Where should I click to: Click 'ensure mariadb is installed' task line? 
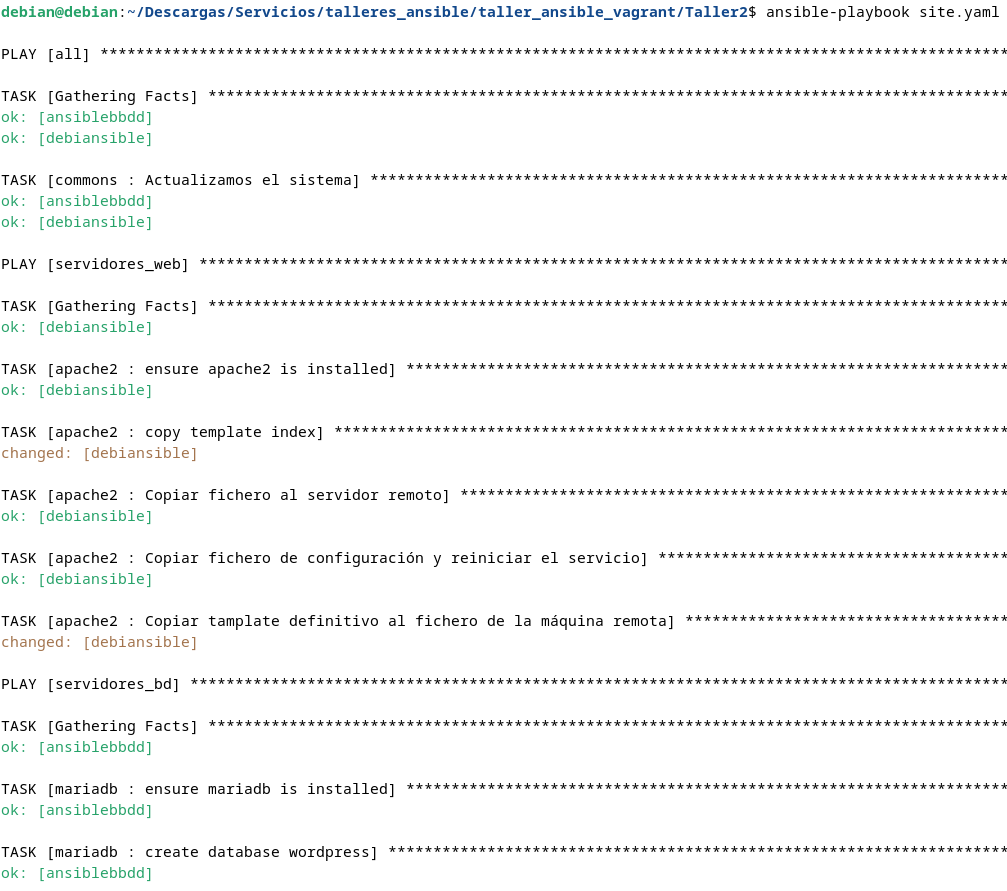click(x=198, y=789)
